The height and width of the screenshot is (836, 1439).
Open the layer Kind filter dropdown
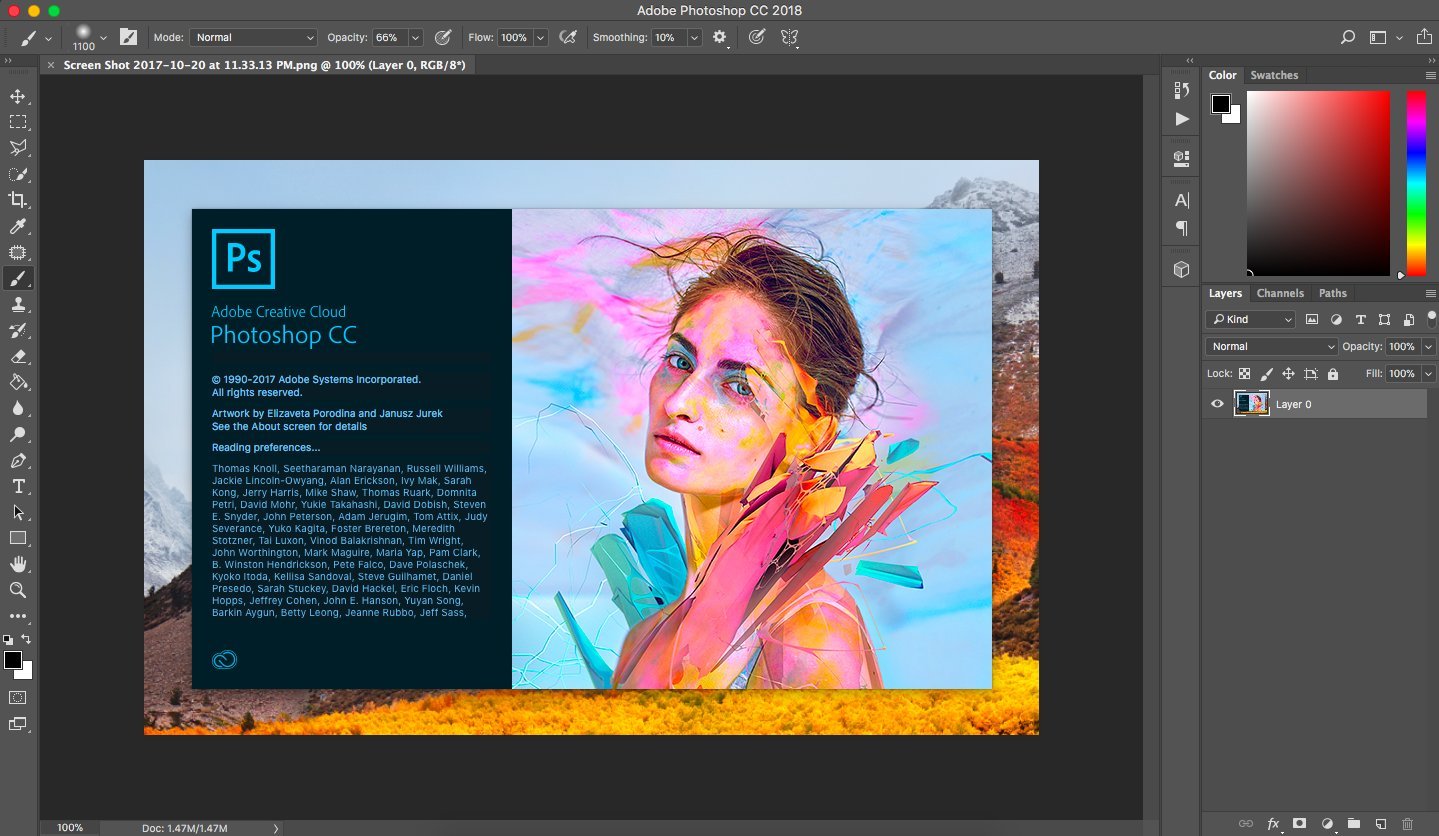pos(1251,319)
